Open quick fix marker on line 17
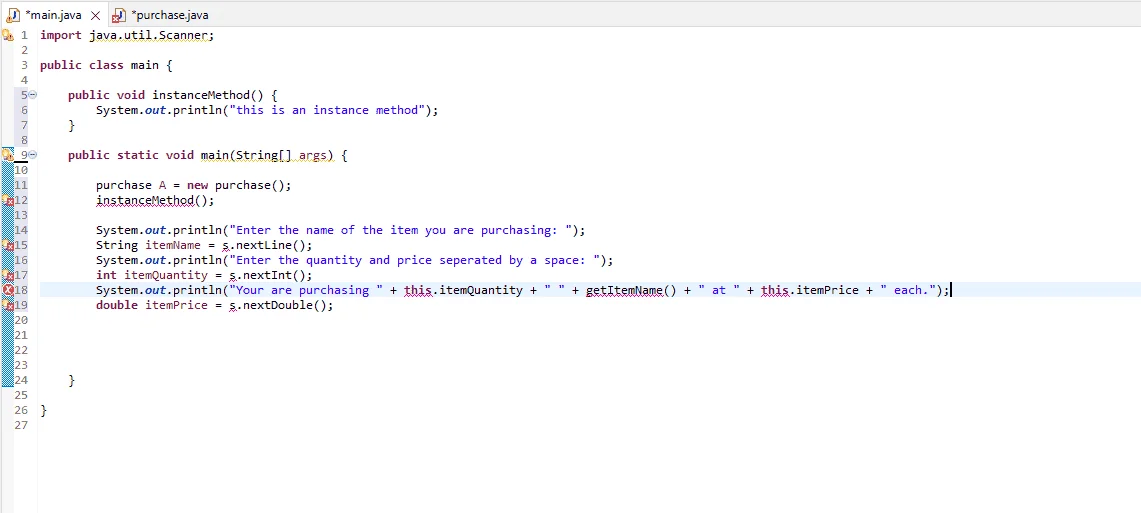The image size is (1141, 513). tap(7, 275)
